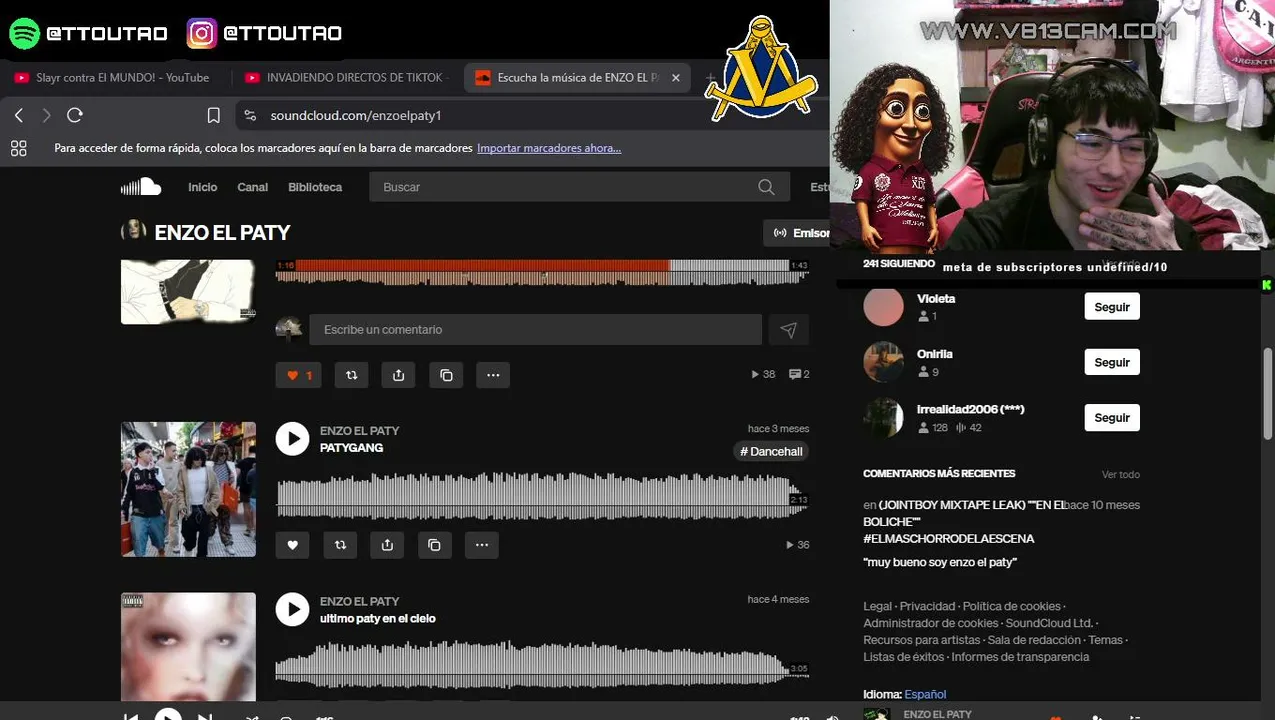Viewport: 1275px width, 720px height.
Task: Open Irrealidad2006's profile avatar
Action: pyautogui.click(x=883, y=417)
